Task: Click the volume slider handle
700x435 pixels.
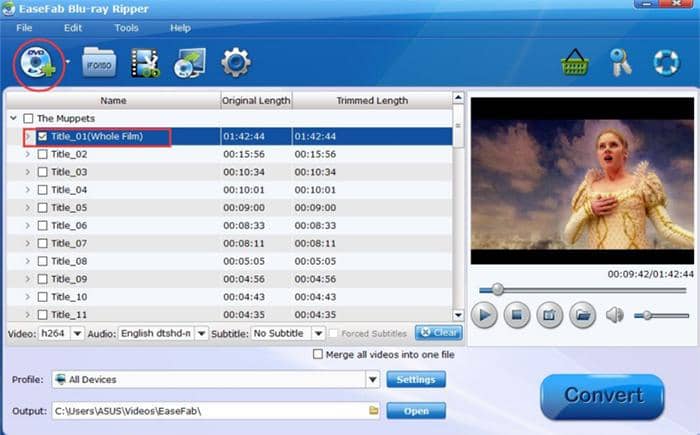Action: tap(646, 316)
